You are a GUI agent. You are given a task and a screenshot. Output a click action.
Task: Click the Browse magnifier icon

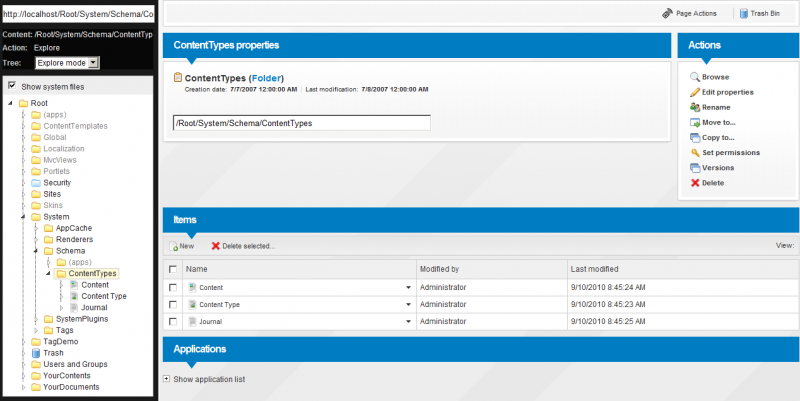pos(695,77)
